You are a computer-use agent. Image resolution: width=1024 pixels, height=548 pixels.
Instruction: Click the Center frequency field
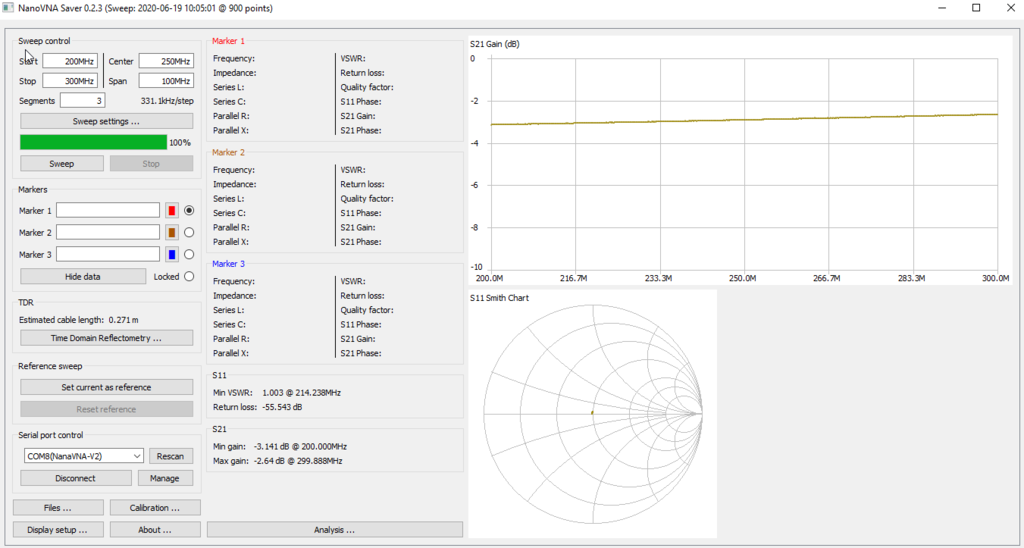click(166, 61)
